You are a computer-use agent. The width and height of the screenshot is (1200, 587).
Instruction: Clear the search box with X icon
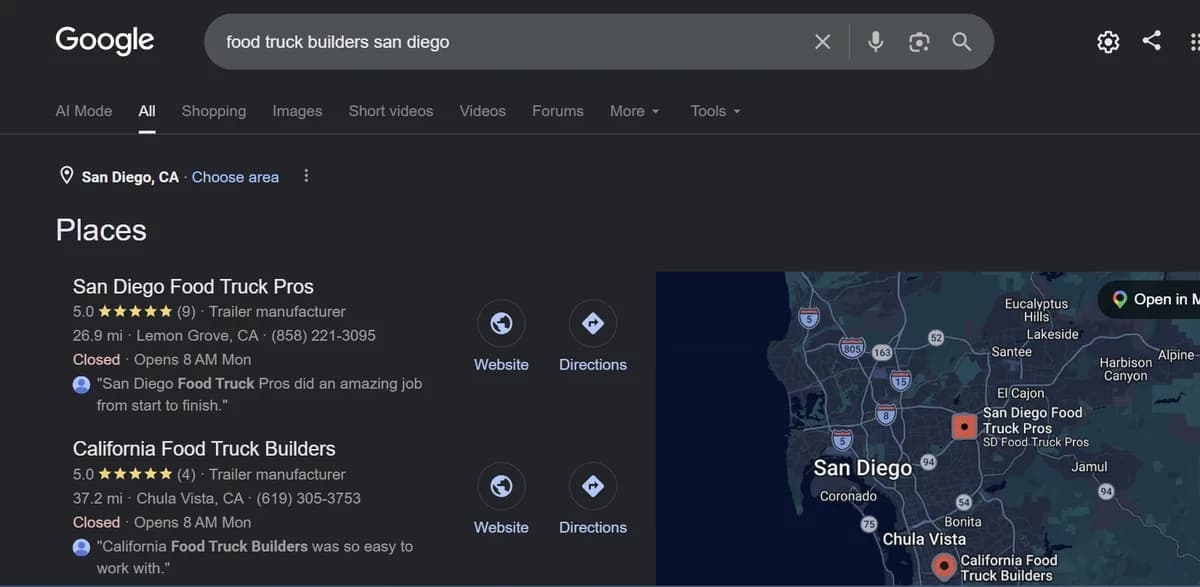tap(822, 42)
